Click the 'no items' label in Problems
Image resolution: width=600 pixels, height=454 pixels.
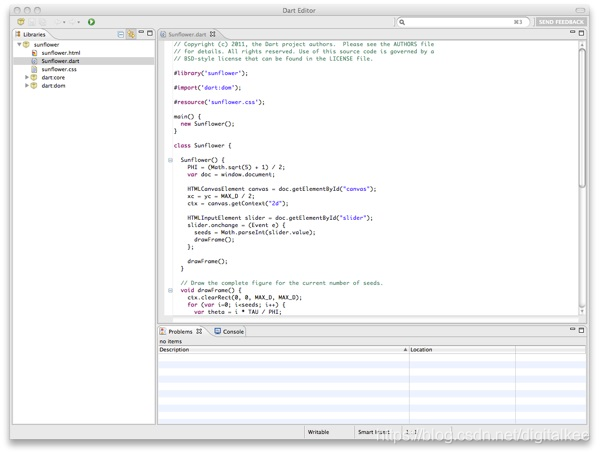pos(171,341)
